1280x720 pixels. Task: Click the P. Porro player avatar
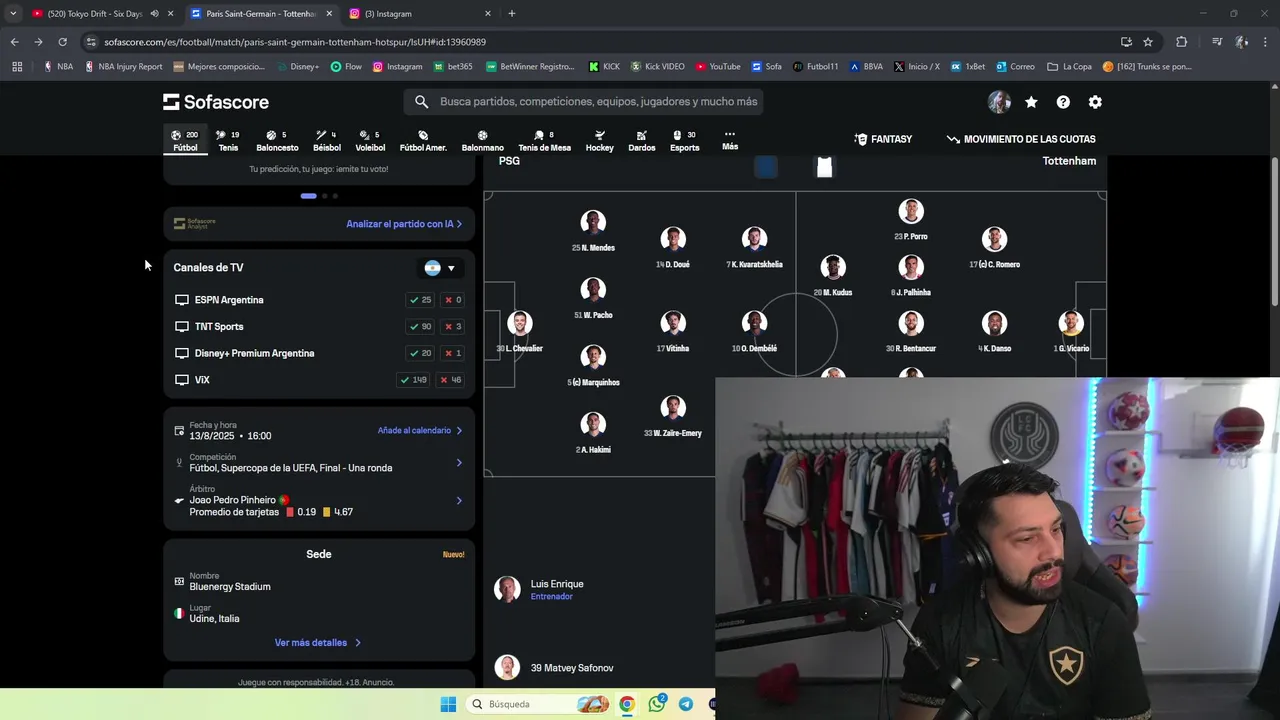coord(911,211)
